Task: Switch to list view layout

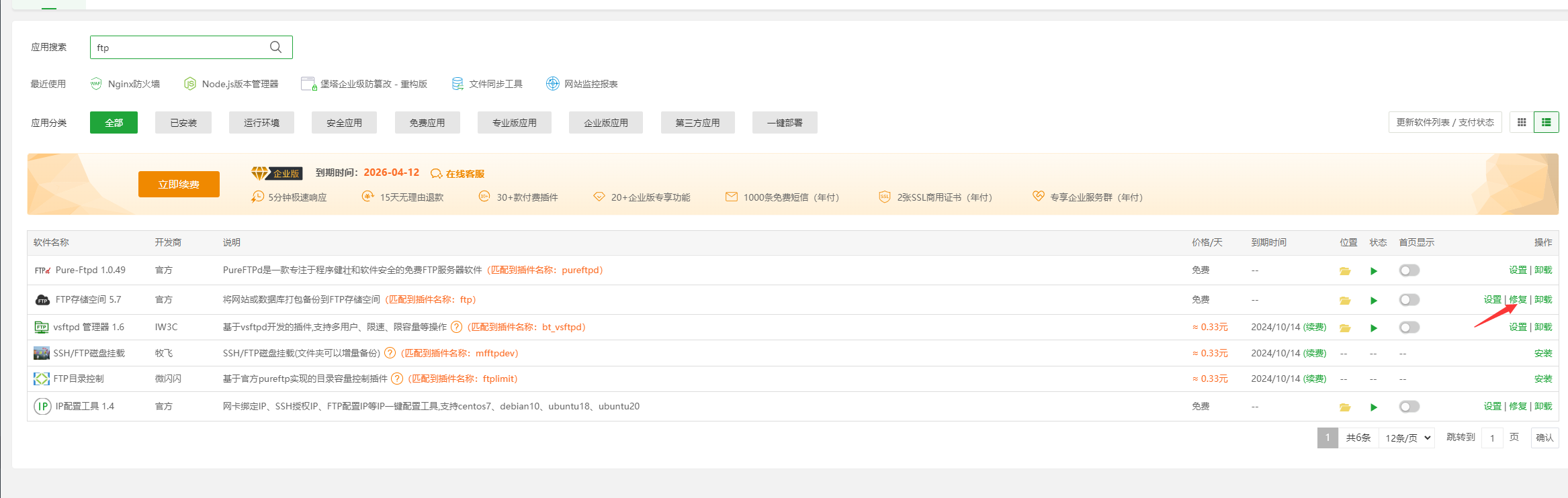Action: [1547, 122]
